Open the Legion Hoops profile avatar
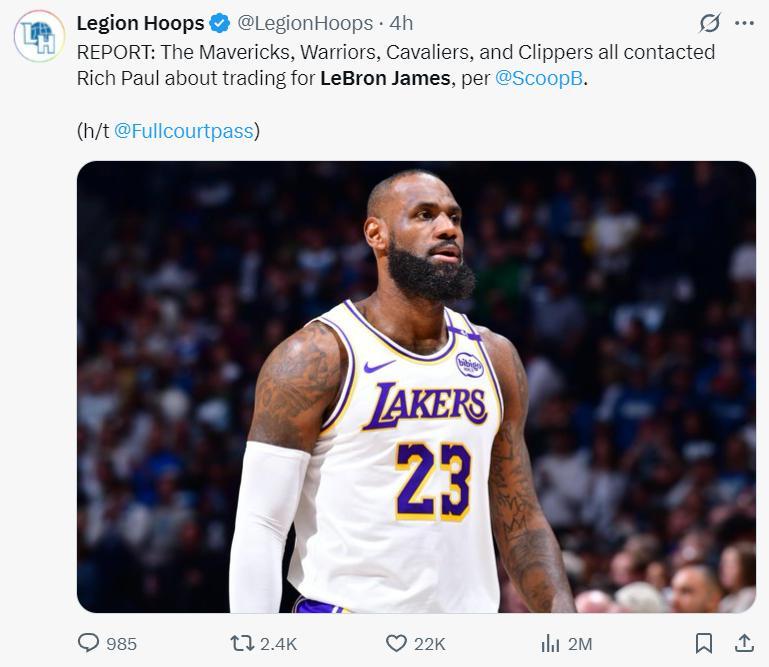 pos(39,37)
